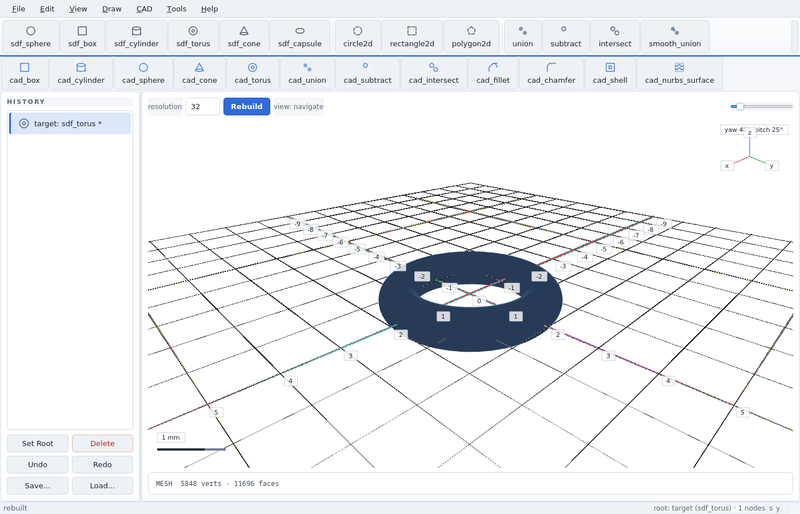Select the sdf_sphere tool
The image size is (800, 514).
pos(31,37)
